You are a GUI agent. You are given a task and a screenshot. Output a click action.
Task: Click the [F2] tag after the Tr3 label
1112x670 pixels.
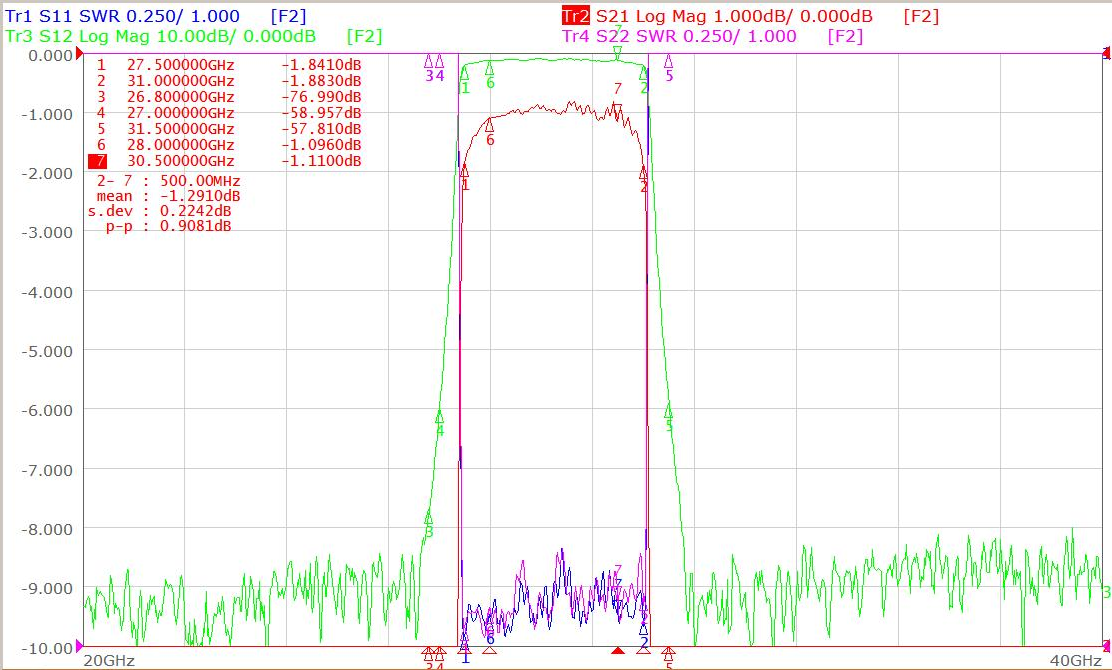click(365, 36)
